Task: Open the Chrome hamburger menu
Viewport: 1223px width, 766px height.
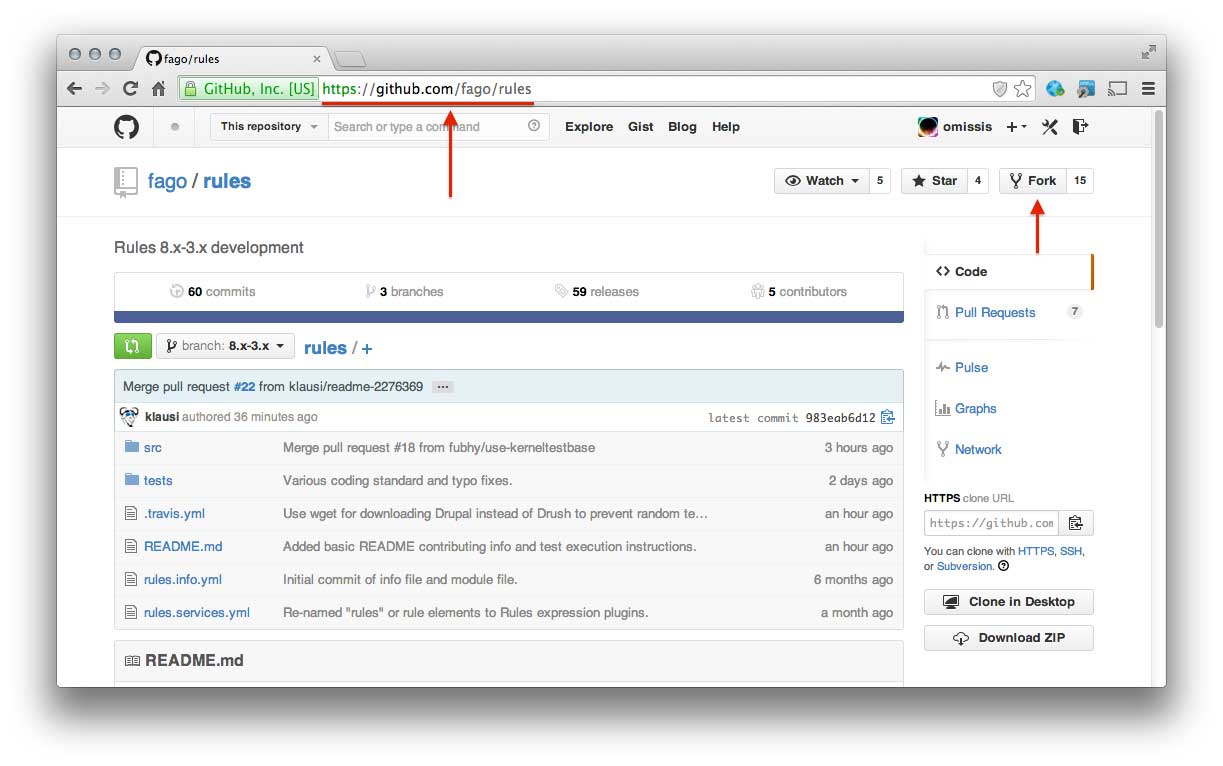Action: (x=1148, y=89)
